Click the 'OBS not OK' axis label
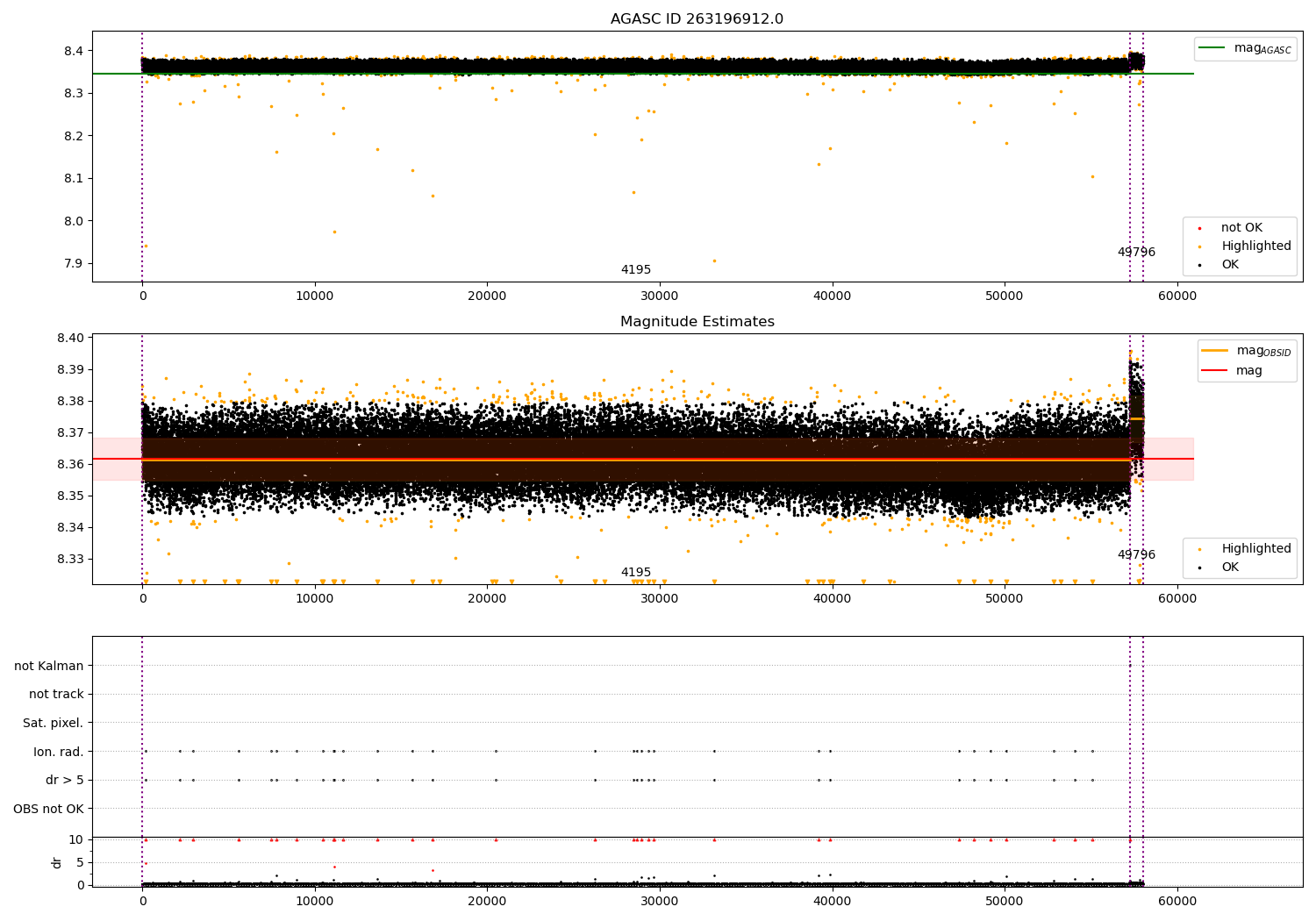The image size is (1316, 921). [48, 809]
